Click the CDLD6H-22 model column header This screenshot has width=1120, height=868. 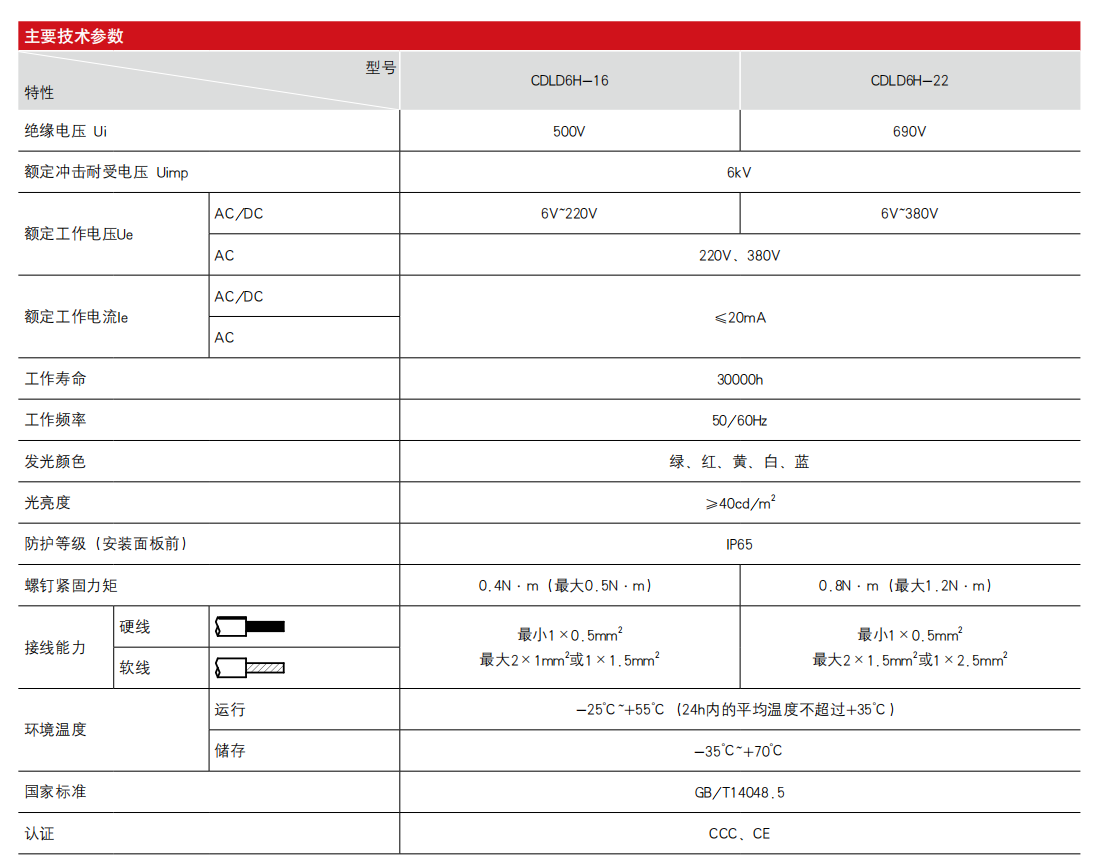click(909, 81)
